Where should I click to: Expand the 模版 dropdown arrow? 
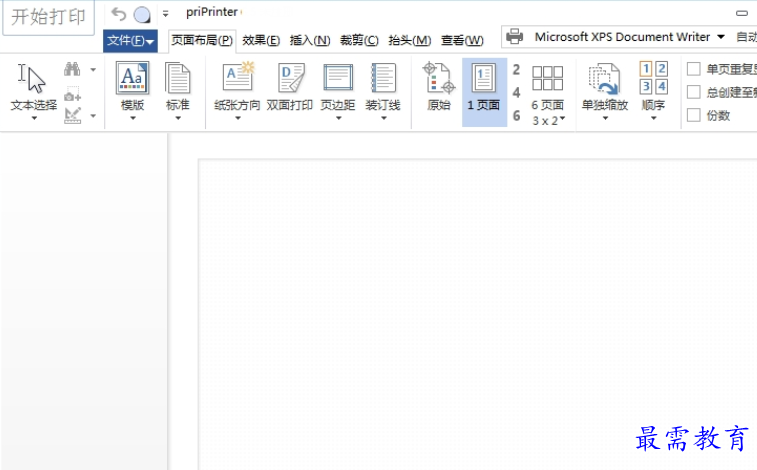(x=132, y=118)
